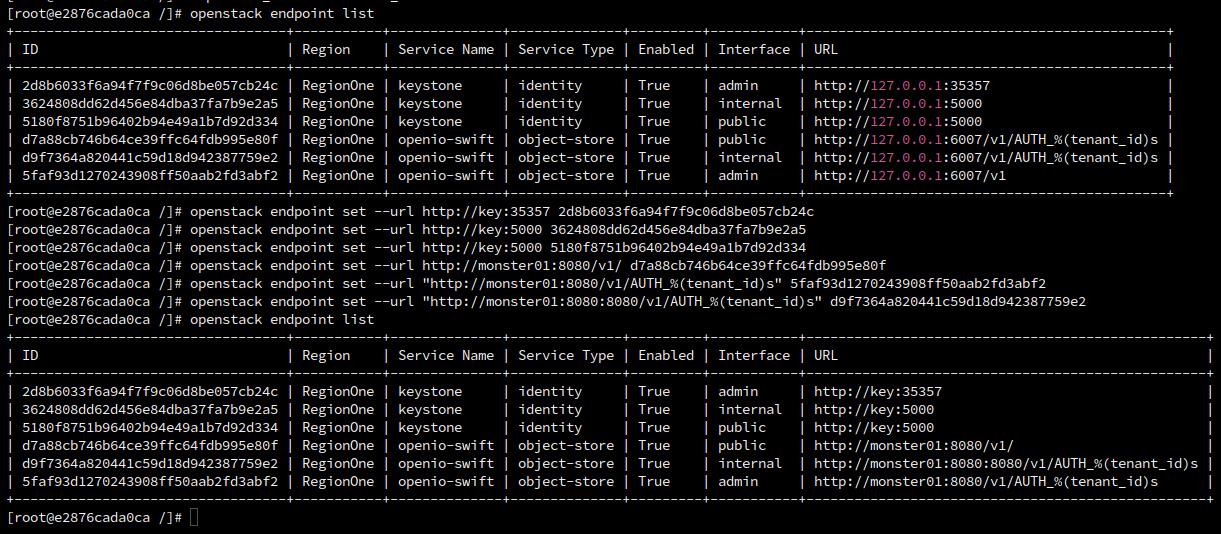Click the URL column header in second table

[x=826, y=355]
